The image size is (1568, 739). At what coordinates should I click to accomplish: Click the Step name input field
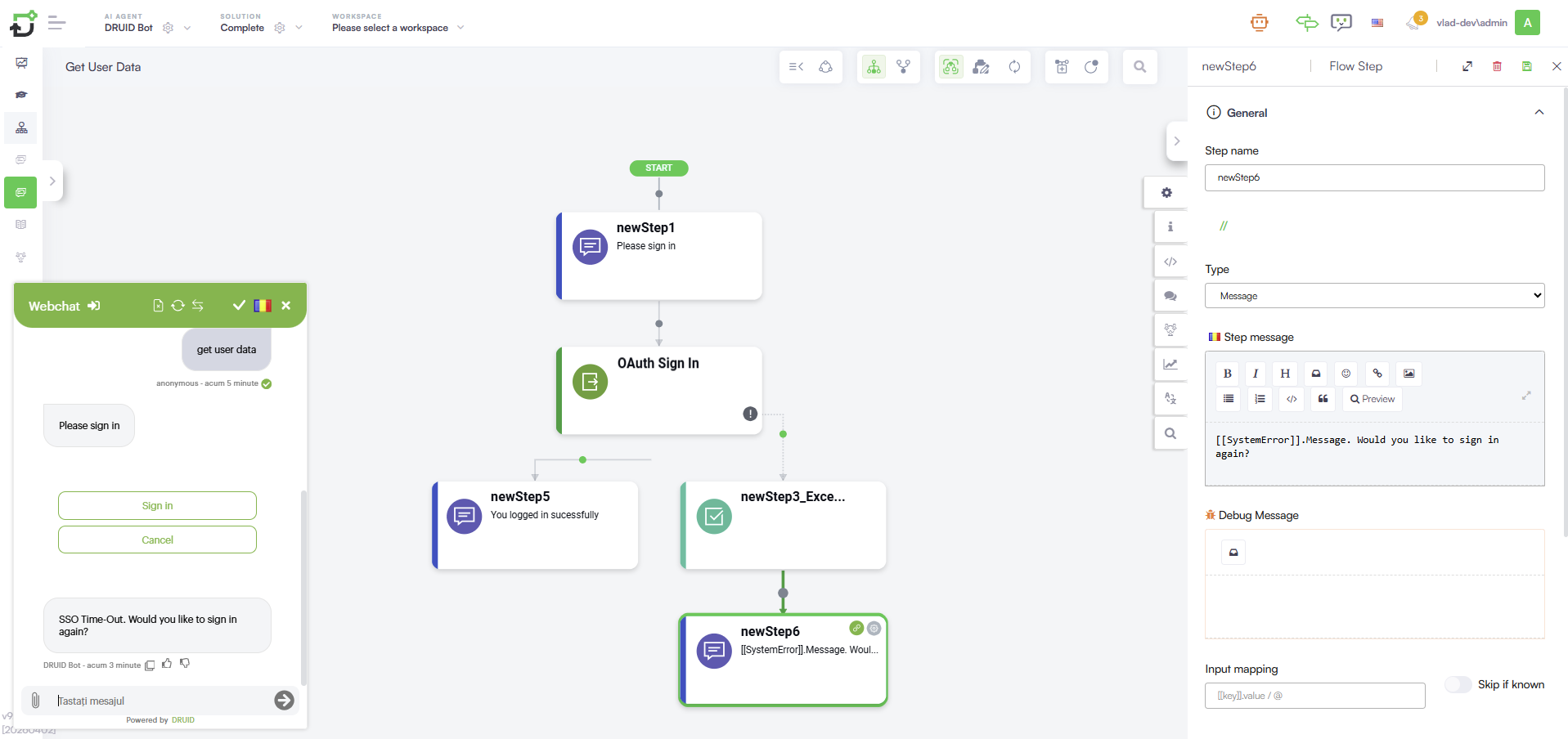click(x=1374, y=177)
